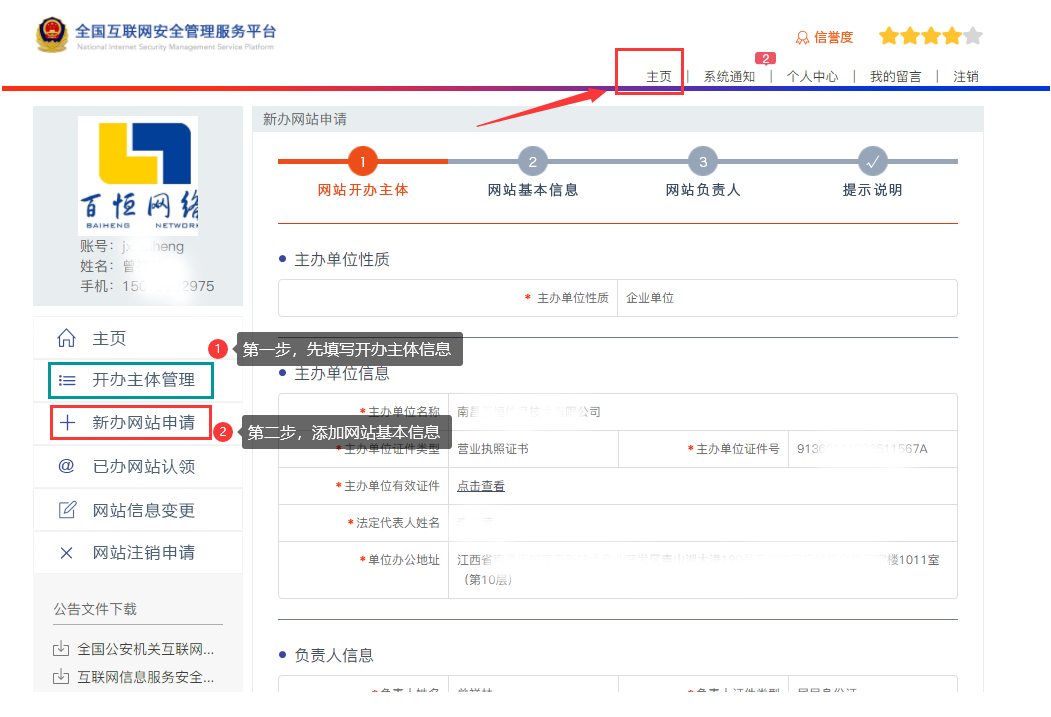This screenshot has height=717, width=1051.
Task: Select step 2 网站基本信息 in the progress bar
Action: click(x=532, y=161)
